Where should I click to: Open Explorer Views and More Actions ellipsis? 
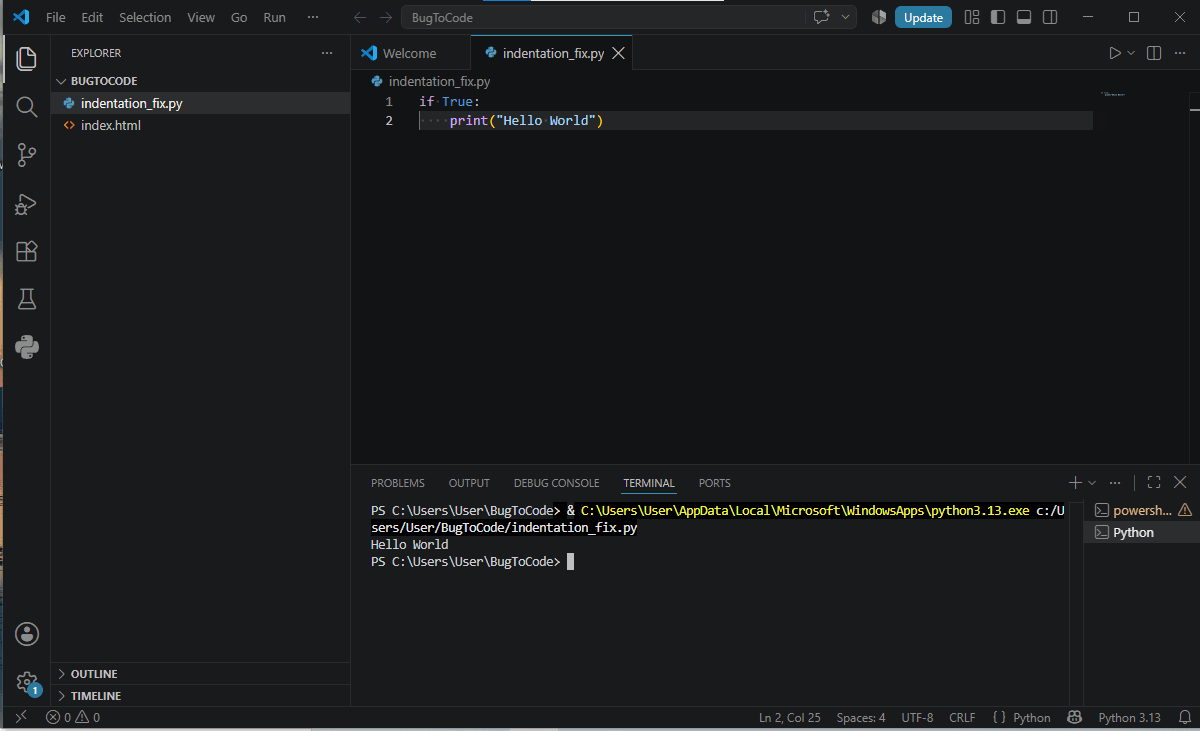[327, 53]
